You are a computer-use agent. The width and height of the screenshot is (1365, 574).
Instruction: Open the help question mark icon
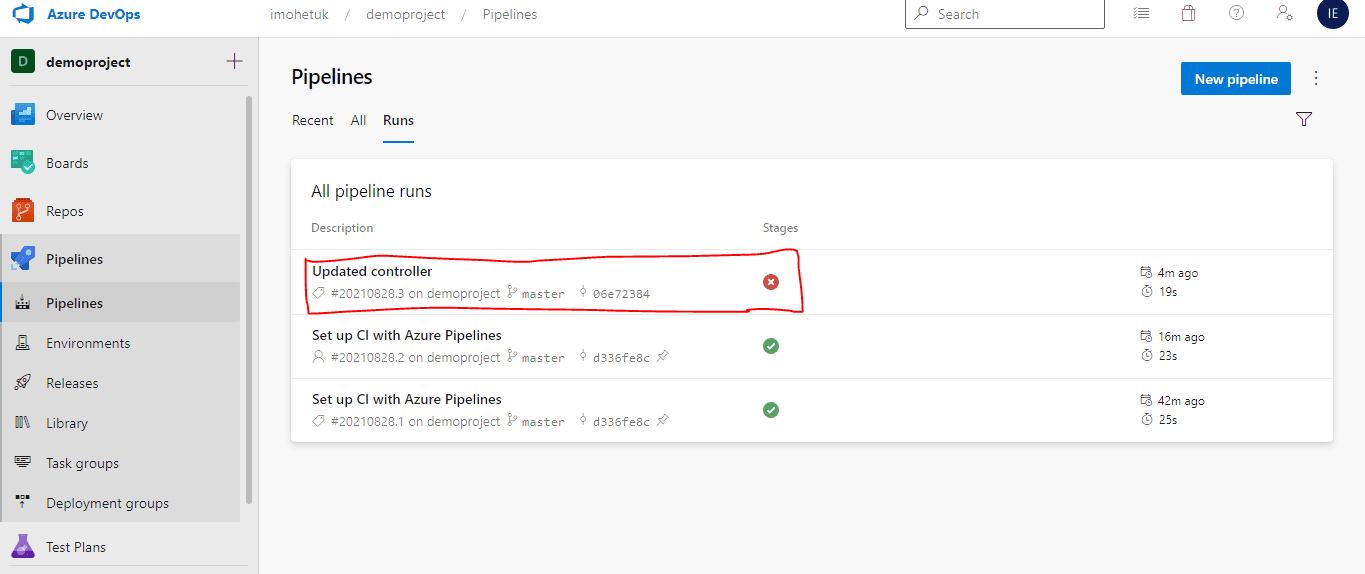tap(1237, 14)
